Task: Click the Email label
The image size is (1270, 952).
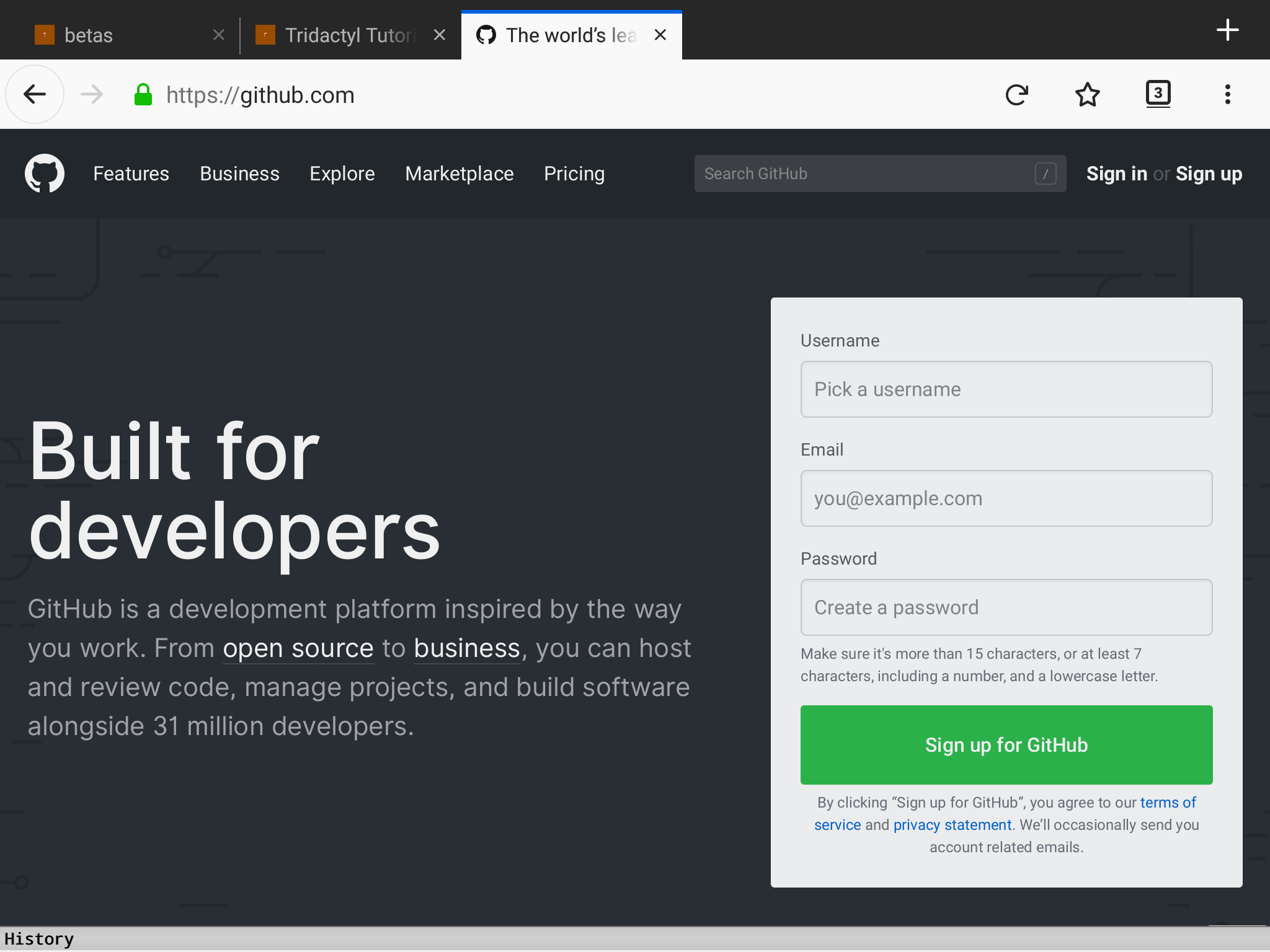Action: (822, 449)
